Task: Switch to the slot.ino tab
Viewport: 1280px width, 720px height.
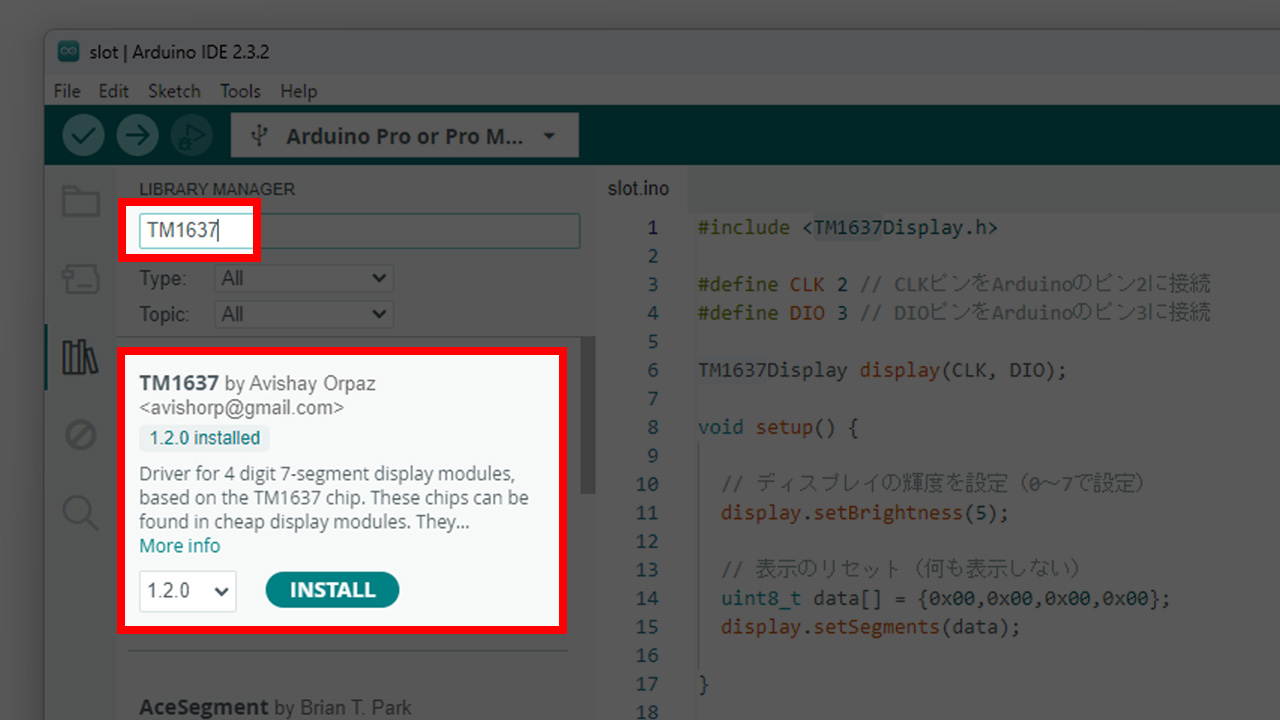Action: [638, 189]
